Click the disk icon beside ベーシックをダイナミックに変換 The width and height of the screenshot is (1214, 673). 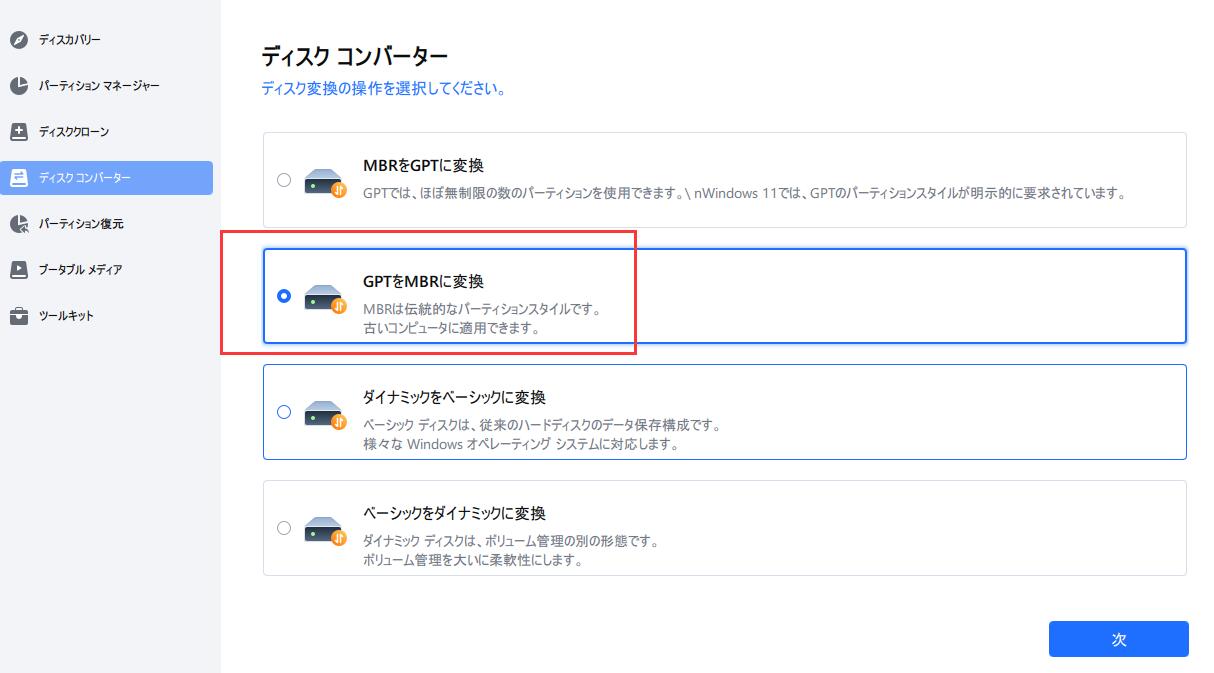pos(324,528)
